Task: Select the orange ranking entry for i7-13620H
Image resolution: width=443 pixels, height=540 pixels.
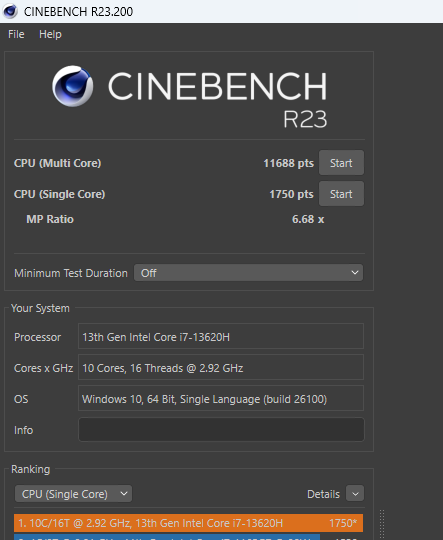Action: (188, 523)
